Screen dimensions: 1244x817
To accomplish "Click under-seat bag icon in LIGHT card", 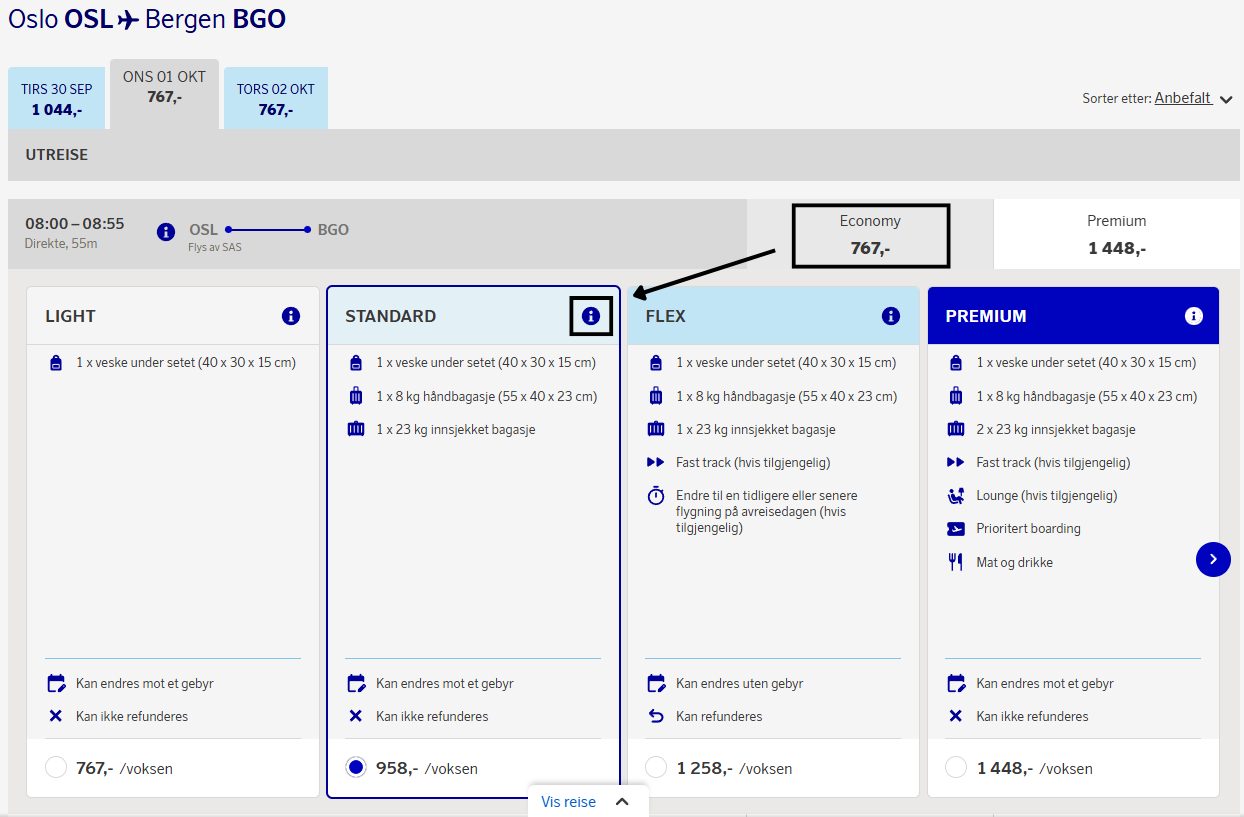I will click(x=56, y=363).
